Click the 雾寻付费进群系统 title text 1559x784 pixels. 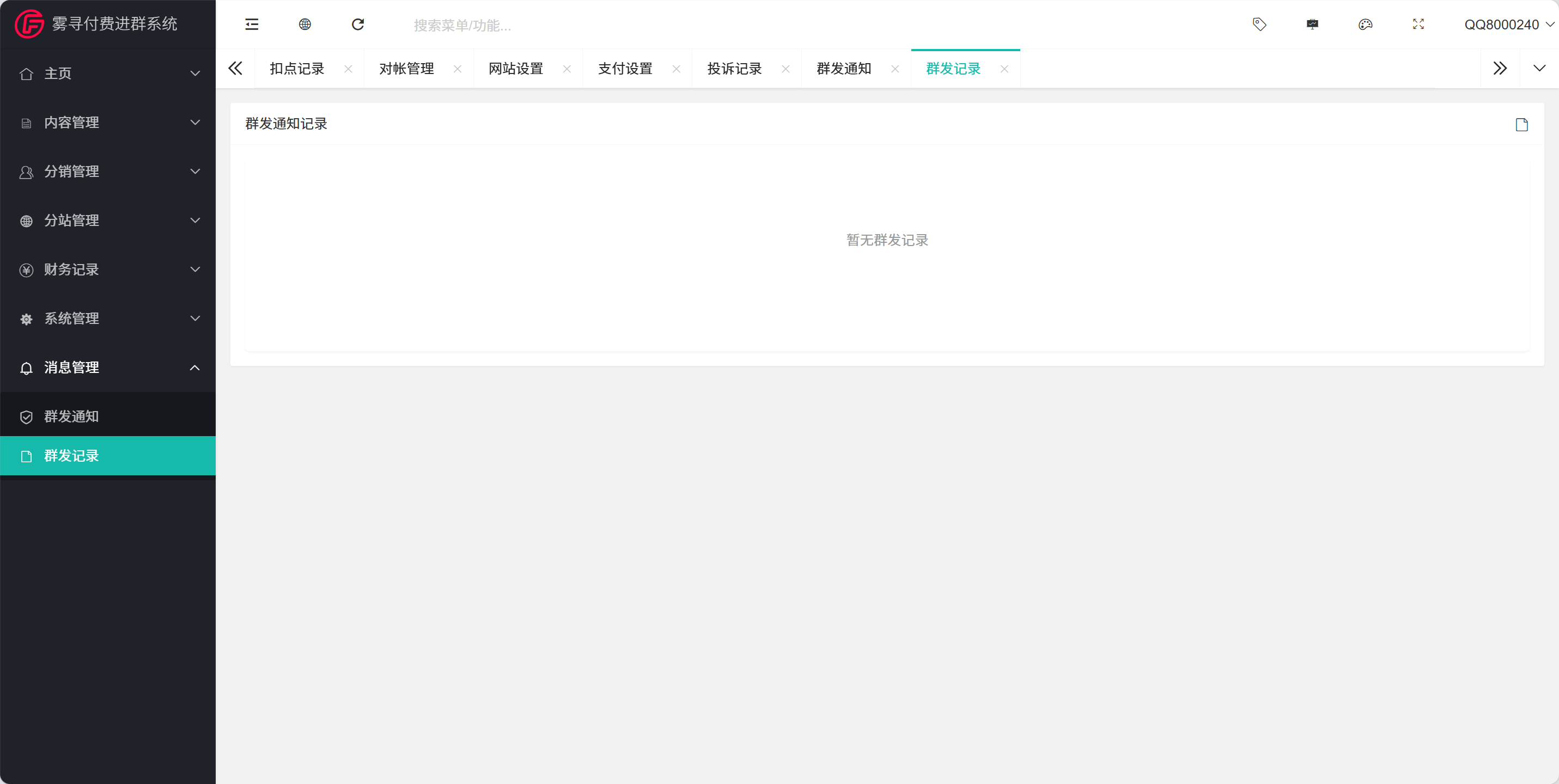click(114, 24)
